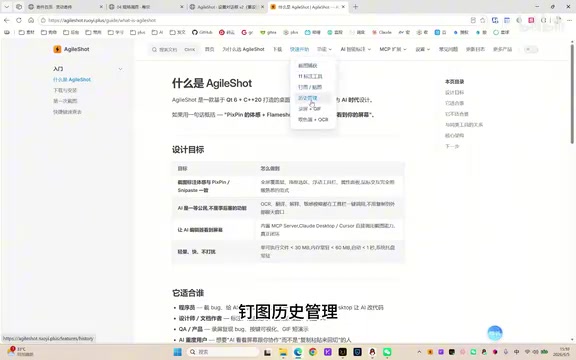Launch Google Chrome from taskbar
This screenshot has width=576, height=360.
pos(313,352)
